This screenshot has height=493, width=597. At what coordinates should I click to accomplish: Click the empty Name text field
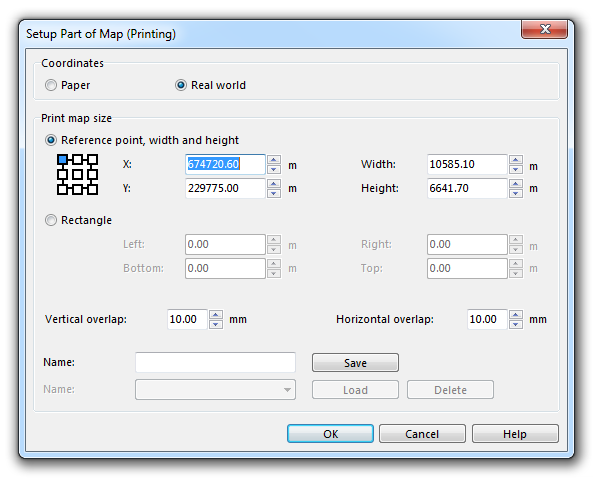click(215, 362)
